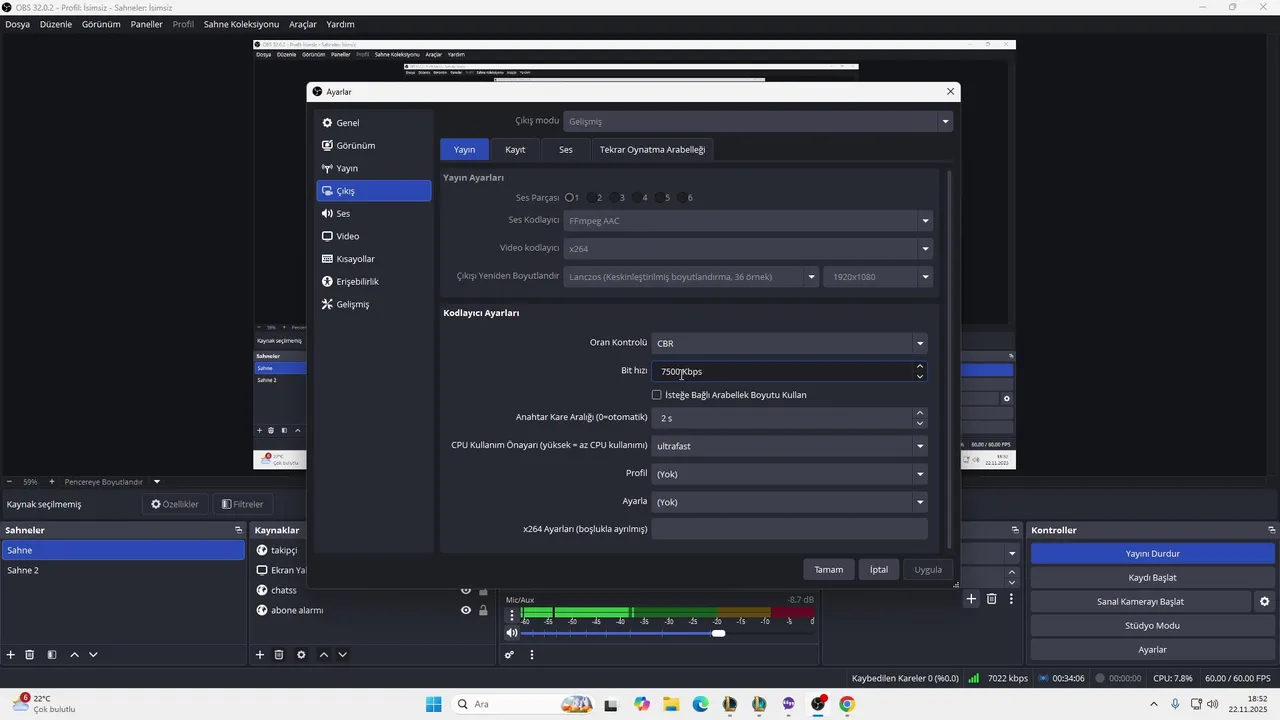Open Profil dropdown
Viewport: 1280px width, 720px height.
790,474
